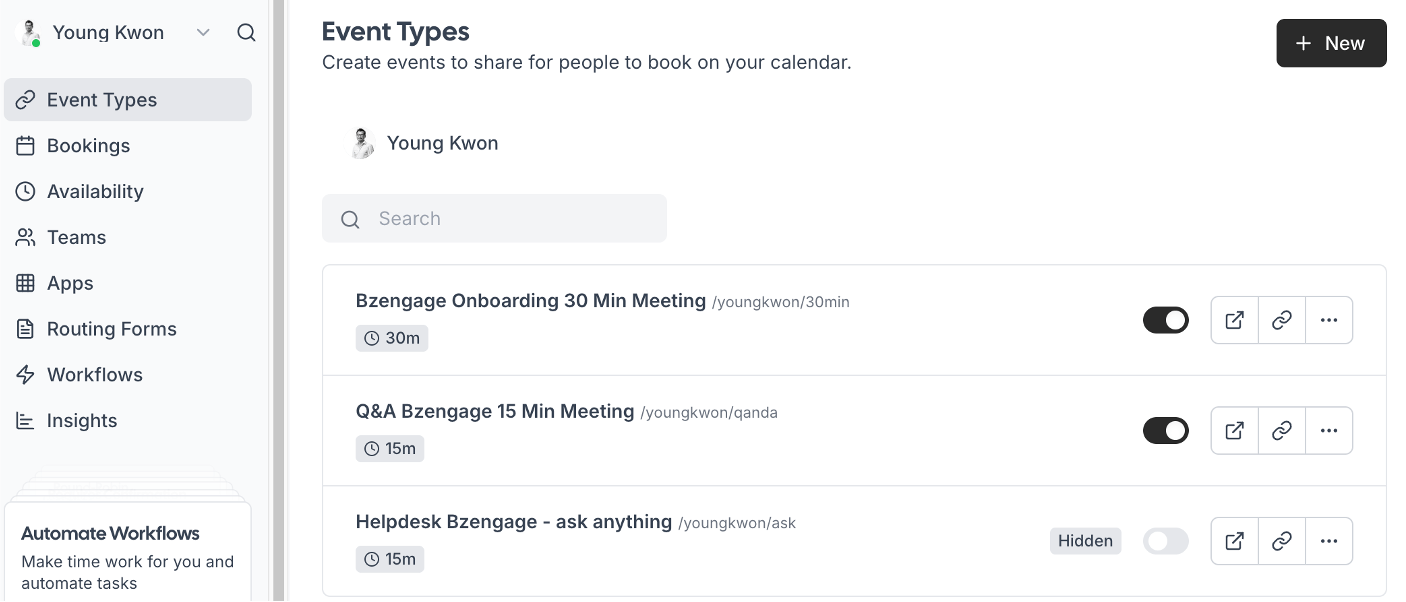Screen dimensions: 1406x602
Task: Click the Young Kwon avatar above search
Action: click(x=362, y=144)
